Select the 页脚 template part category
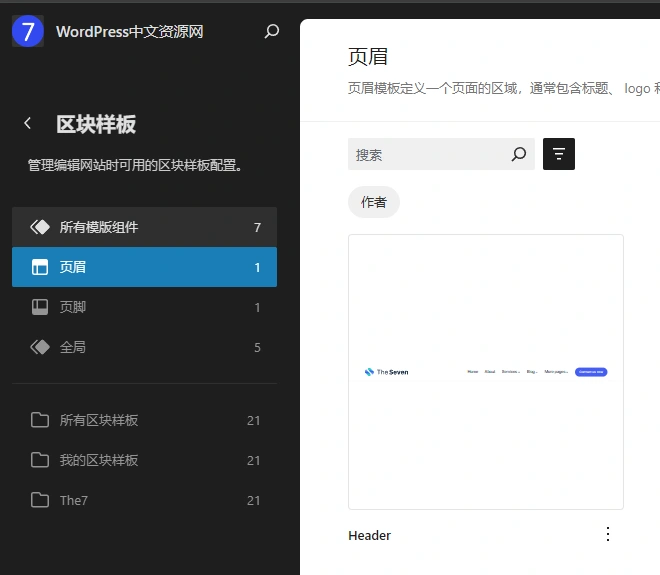The image size is (660, 575). point(144,307)
